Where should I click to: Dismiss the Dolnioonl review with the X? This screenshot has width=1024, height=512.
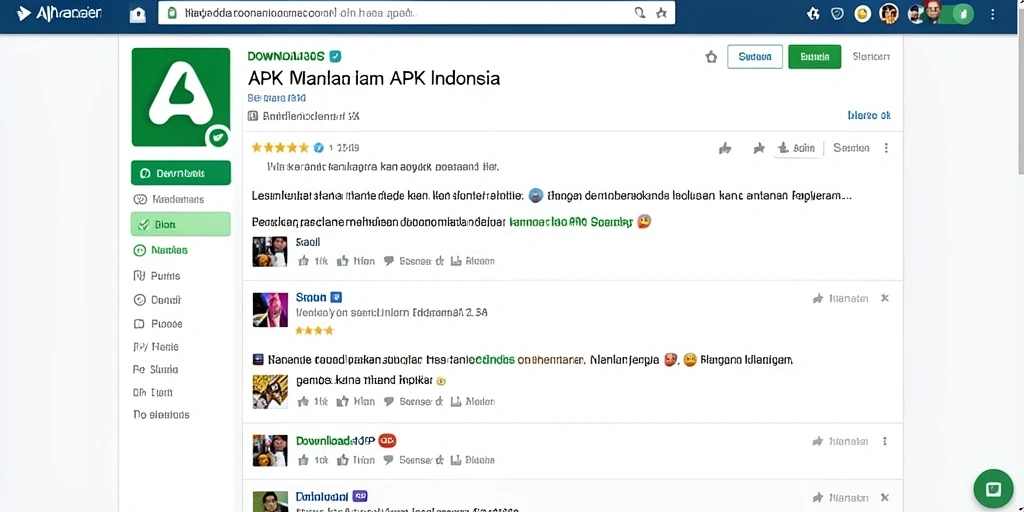885,497
